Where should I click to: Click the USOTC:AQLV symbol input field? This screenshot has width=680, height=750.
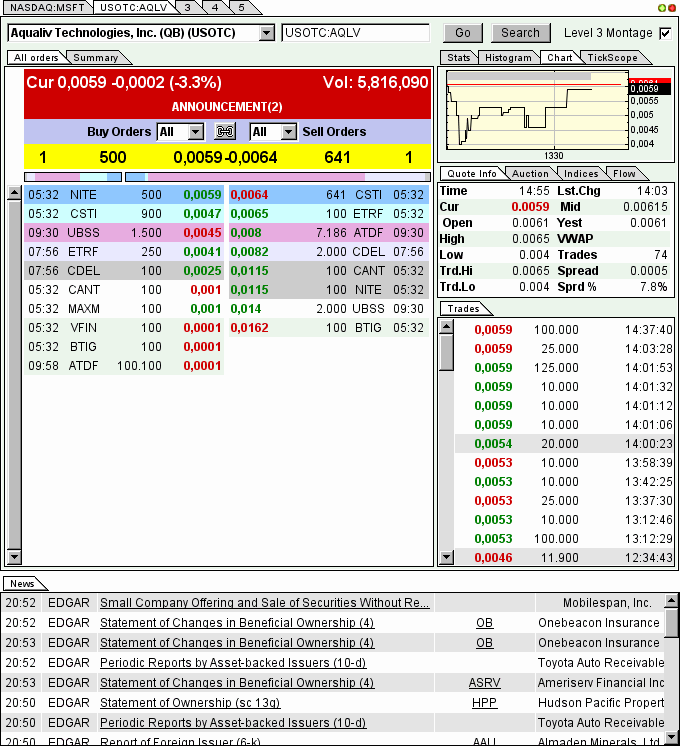355,33
